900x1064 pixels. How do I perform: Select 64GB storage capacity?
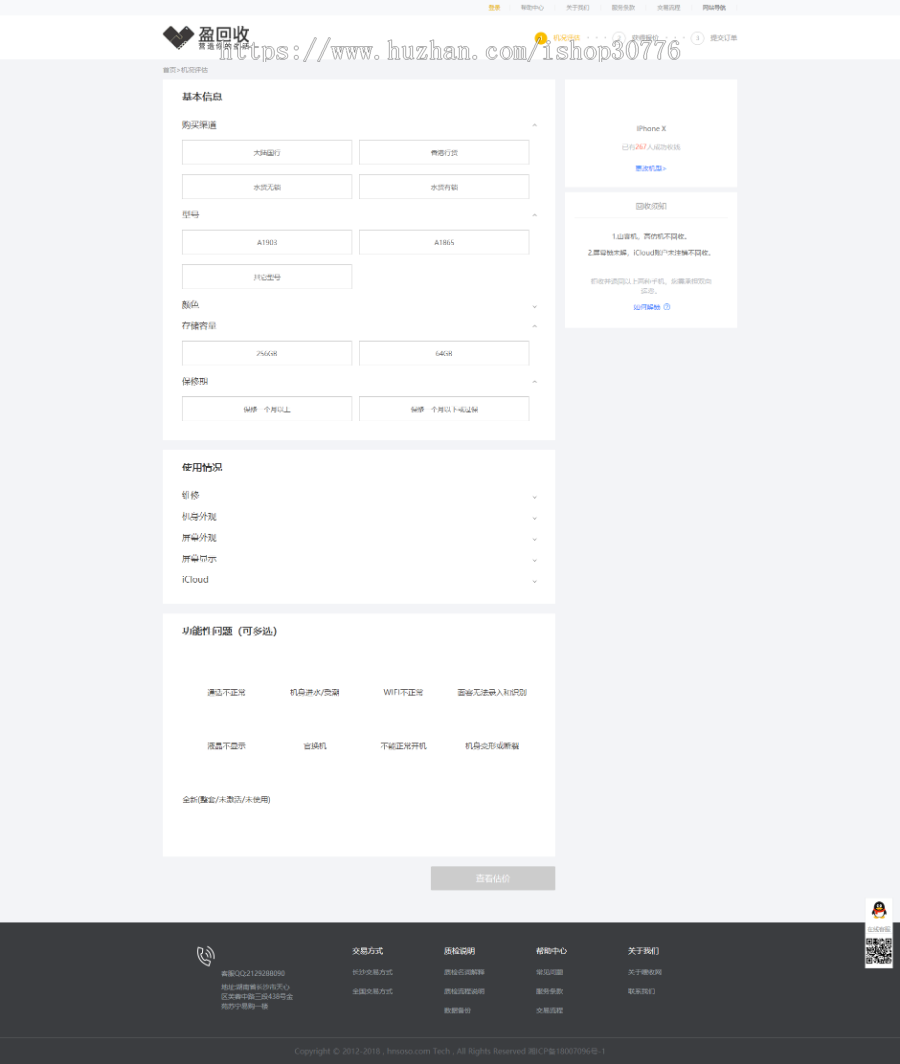pos(444,354)
